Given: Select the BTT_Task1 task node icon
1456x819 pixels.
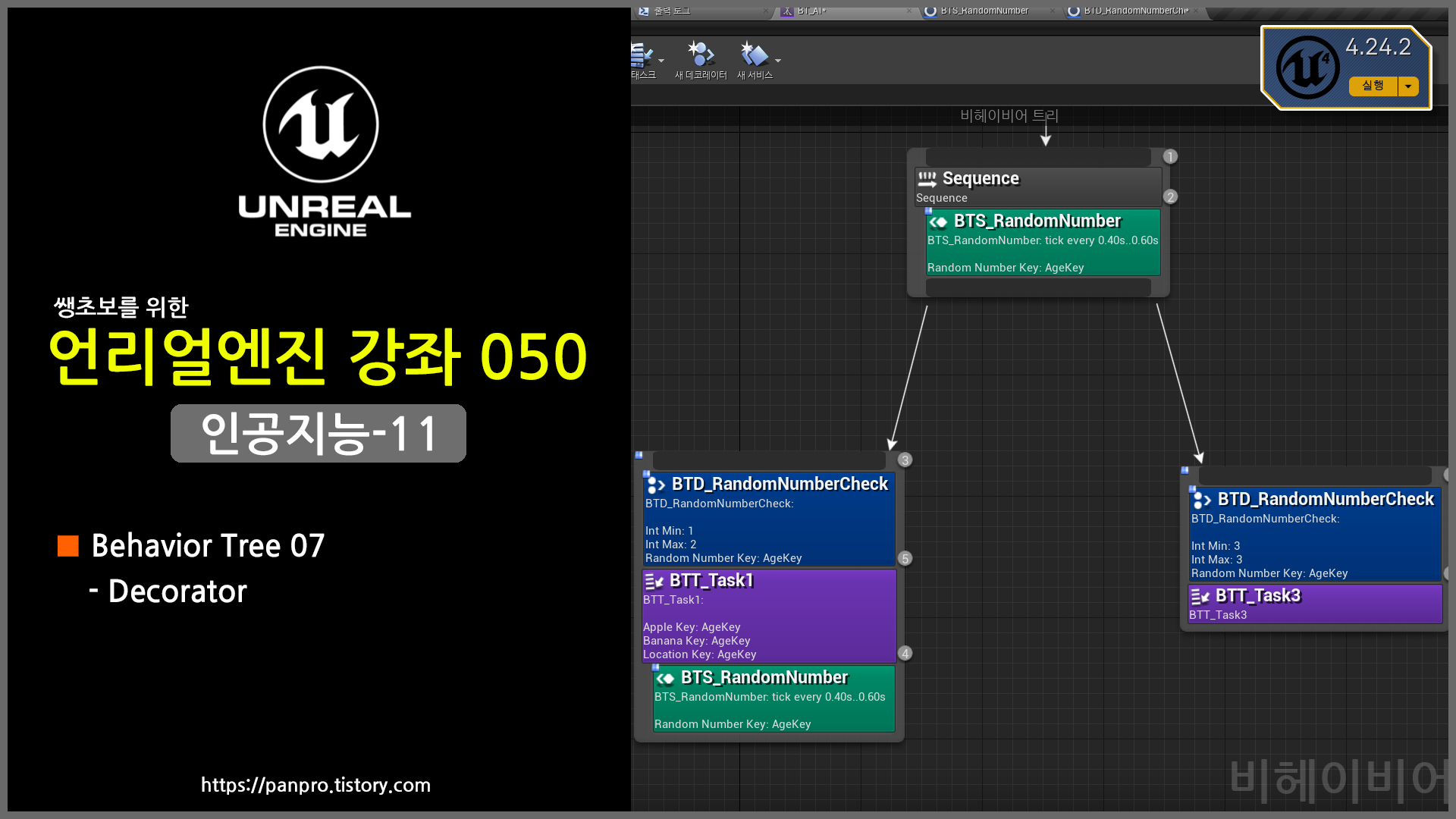Looking at the screenshot, I should click(x=654, y=582).
